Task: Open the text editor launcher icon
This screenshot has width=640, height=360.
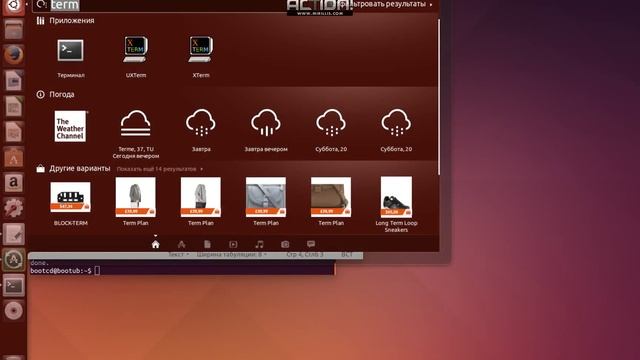Action: coord(13,234)
